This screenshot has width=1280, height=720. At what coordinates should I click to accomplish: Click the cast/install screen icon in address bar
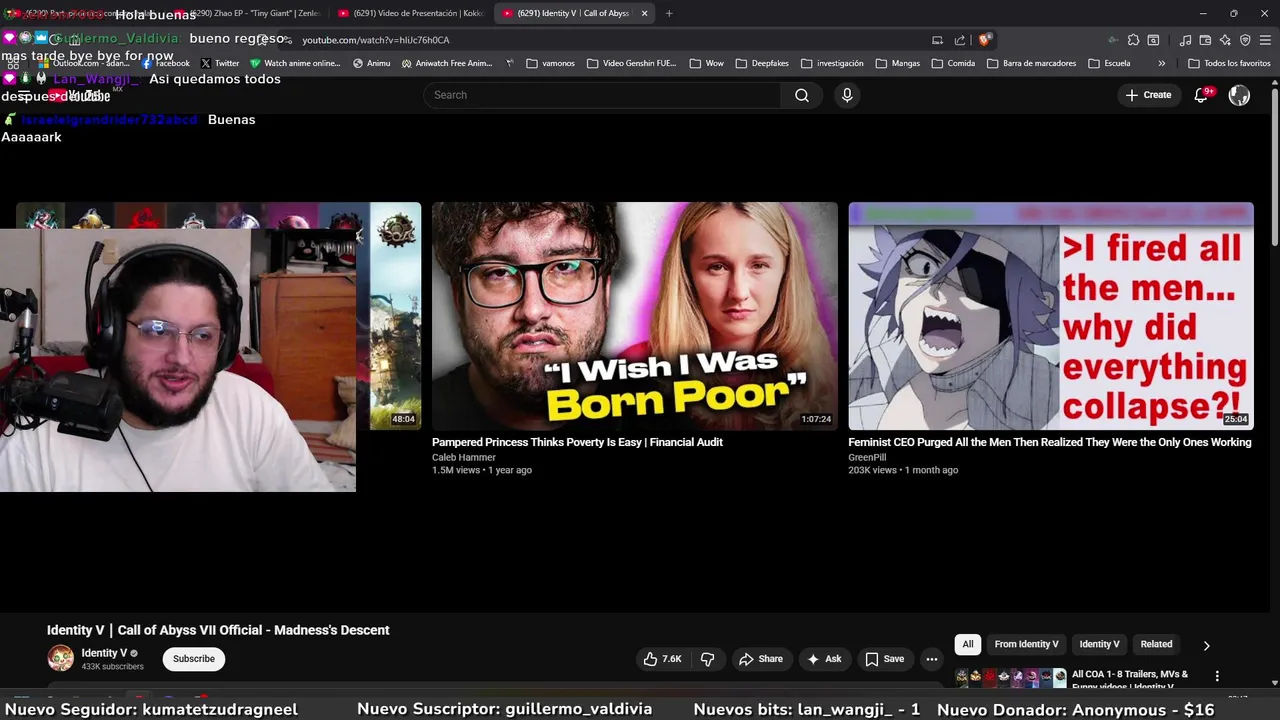click(937, 40)
